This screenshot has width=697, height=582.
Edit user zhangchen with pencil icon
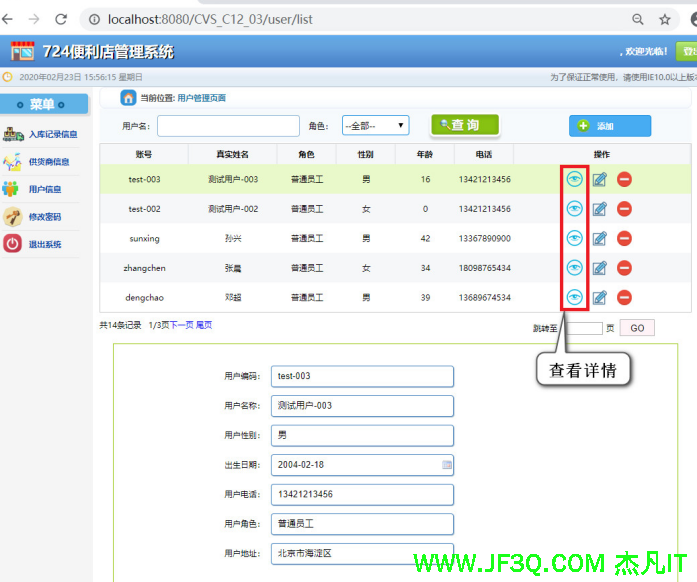pos(599,267)
